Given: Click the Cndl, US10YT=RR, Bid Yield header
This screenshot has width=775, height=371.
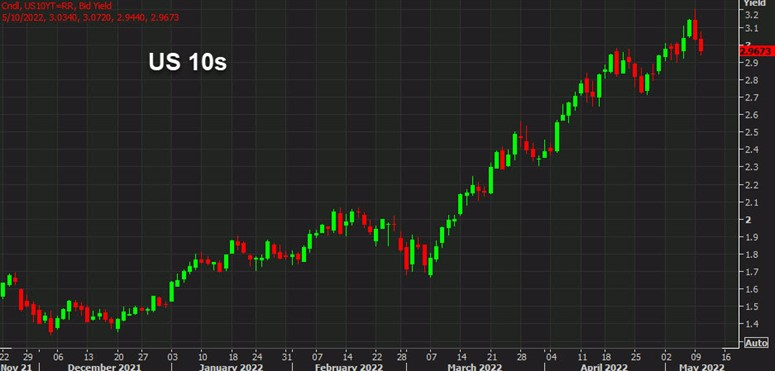Looking at the screenshot, I should point(57,6).
